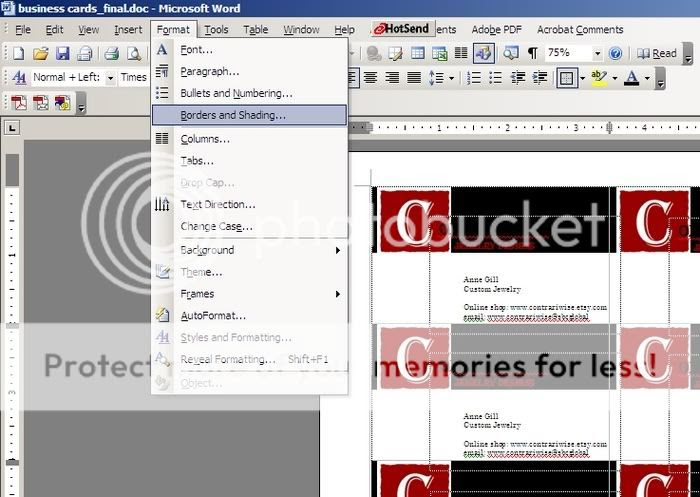The image size is (700, 497).
Task: Click the Columns toolbar icon
Action: [x=461, y=54]
